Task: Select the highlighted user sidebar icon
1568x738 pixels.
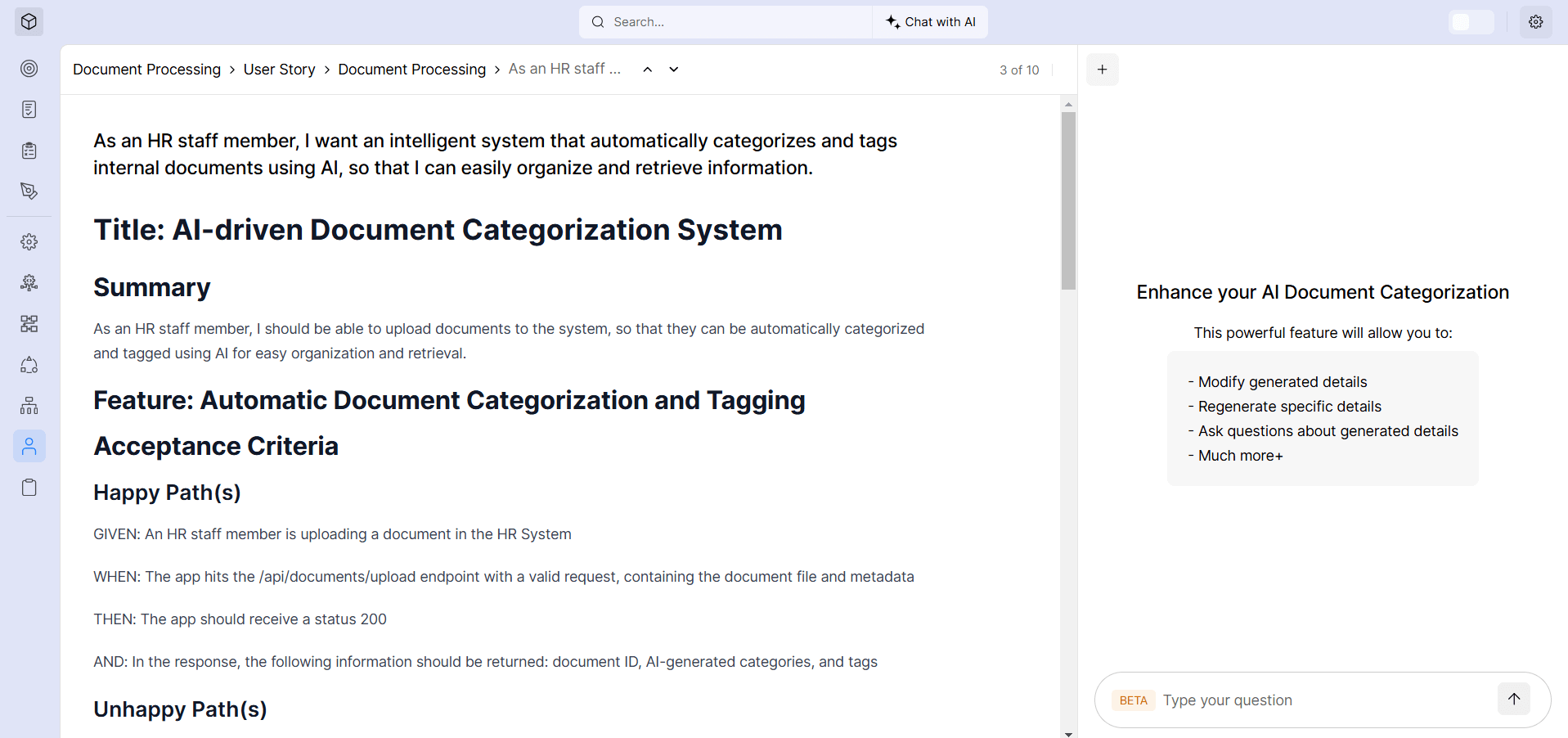Action: 29,447
